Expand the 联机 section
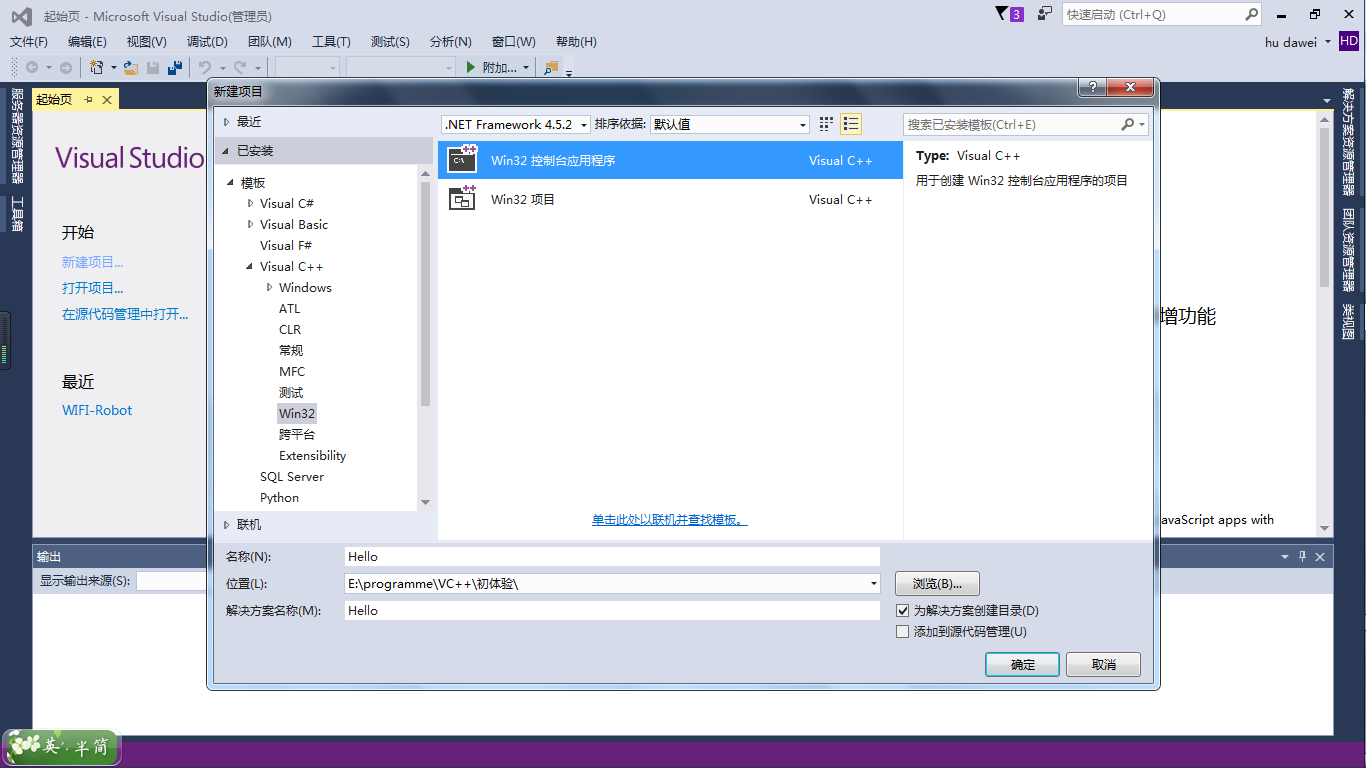Image resolution: width=1366 pixels, height=768 pixels. pos(227,524)
